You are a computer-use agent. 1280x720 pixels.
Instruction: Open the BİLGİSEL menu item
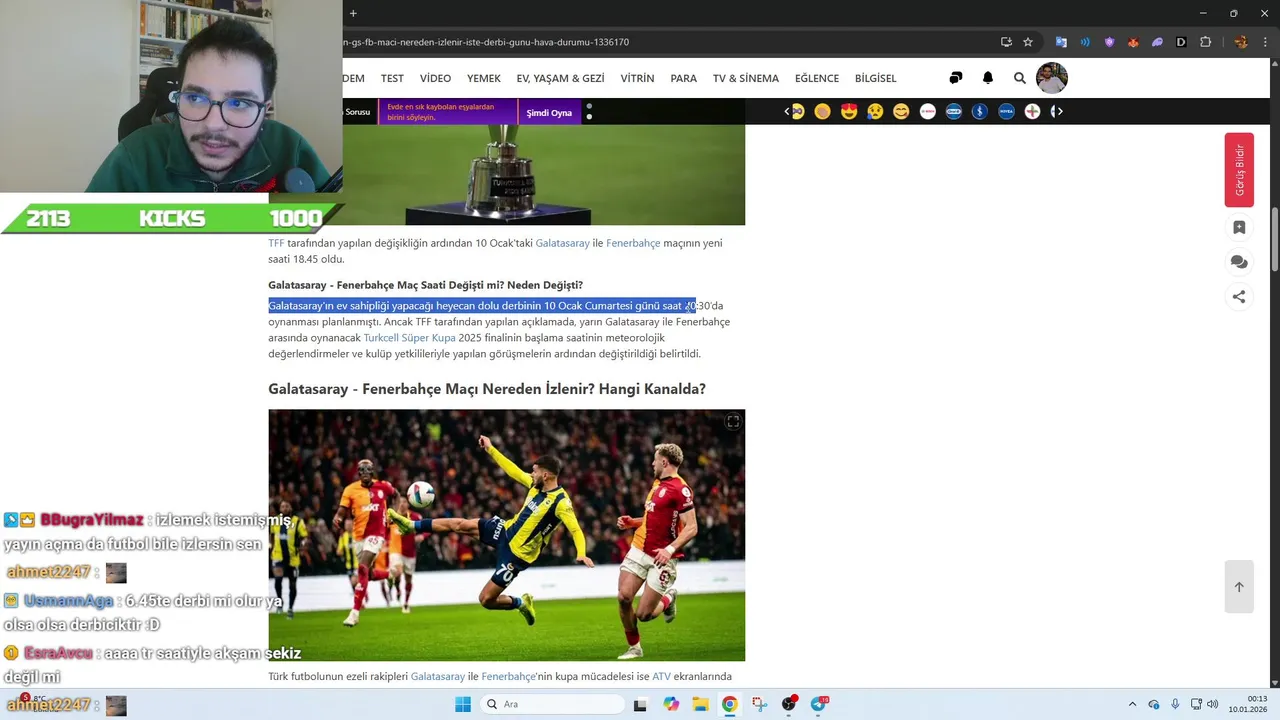click(x=876, y=78)
